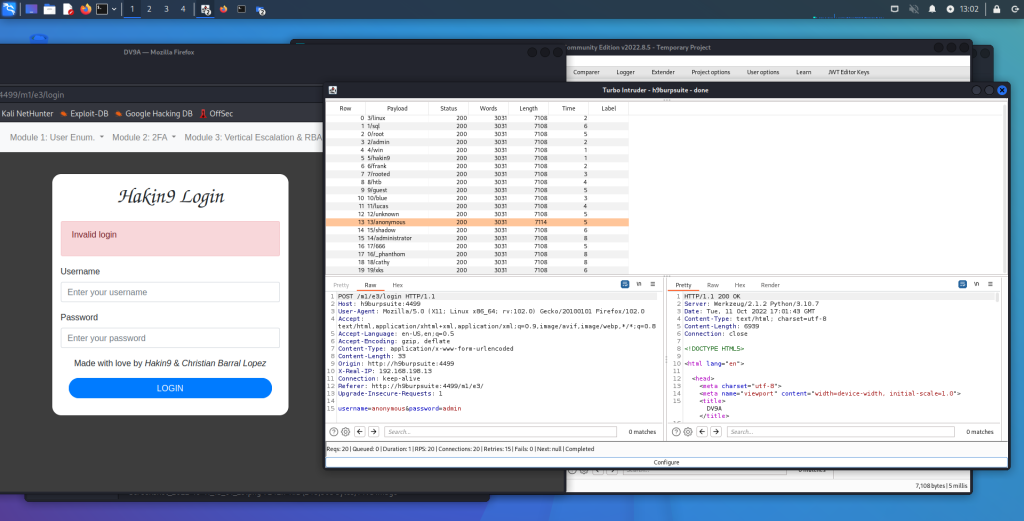Click the show desktop icon in the panel
This screenshot has width=1024, height=521.
[31, 9]
